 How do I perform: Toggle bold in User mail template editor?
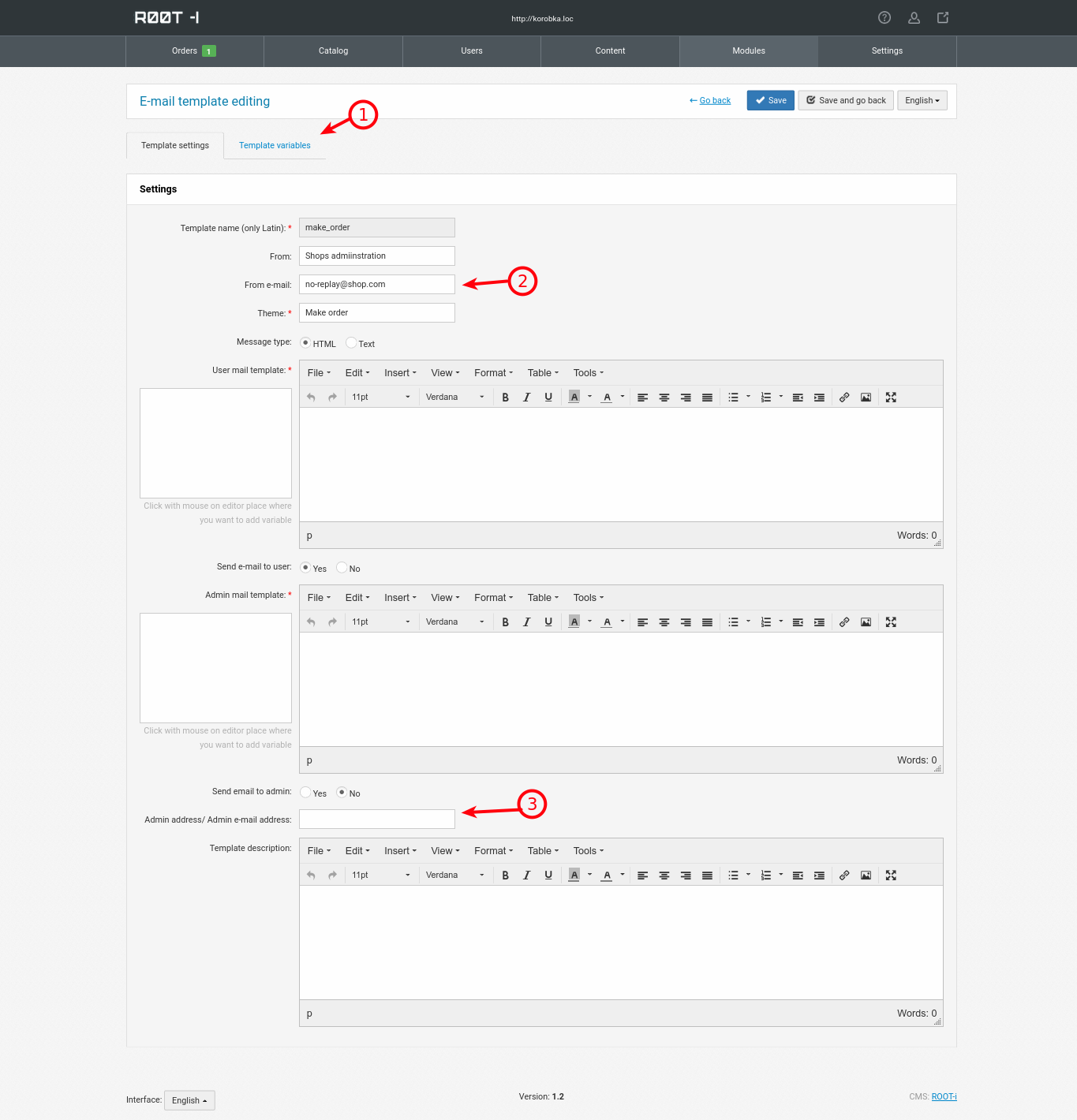[x=506, y=398]
